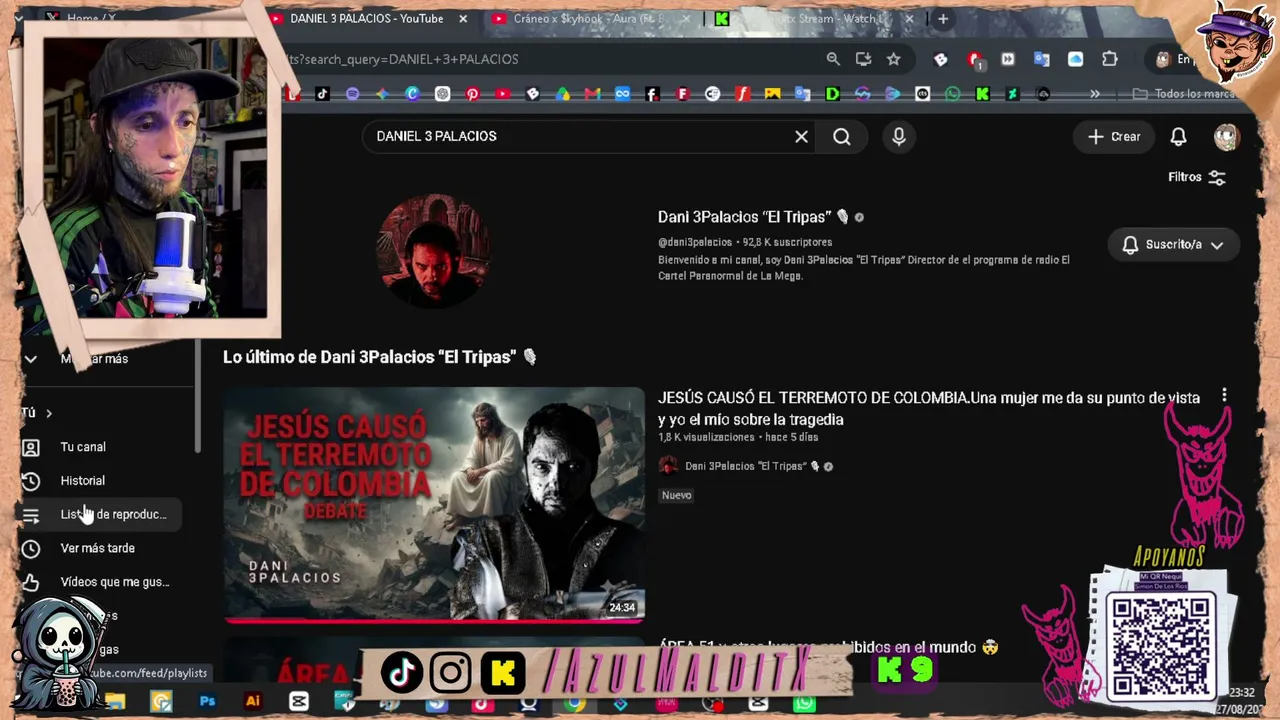Click the zoom magnifier in address bar
Screen dimensions: 1280x720
coord(833,60)
